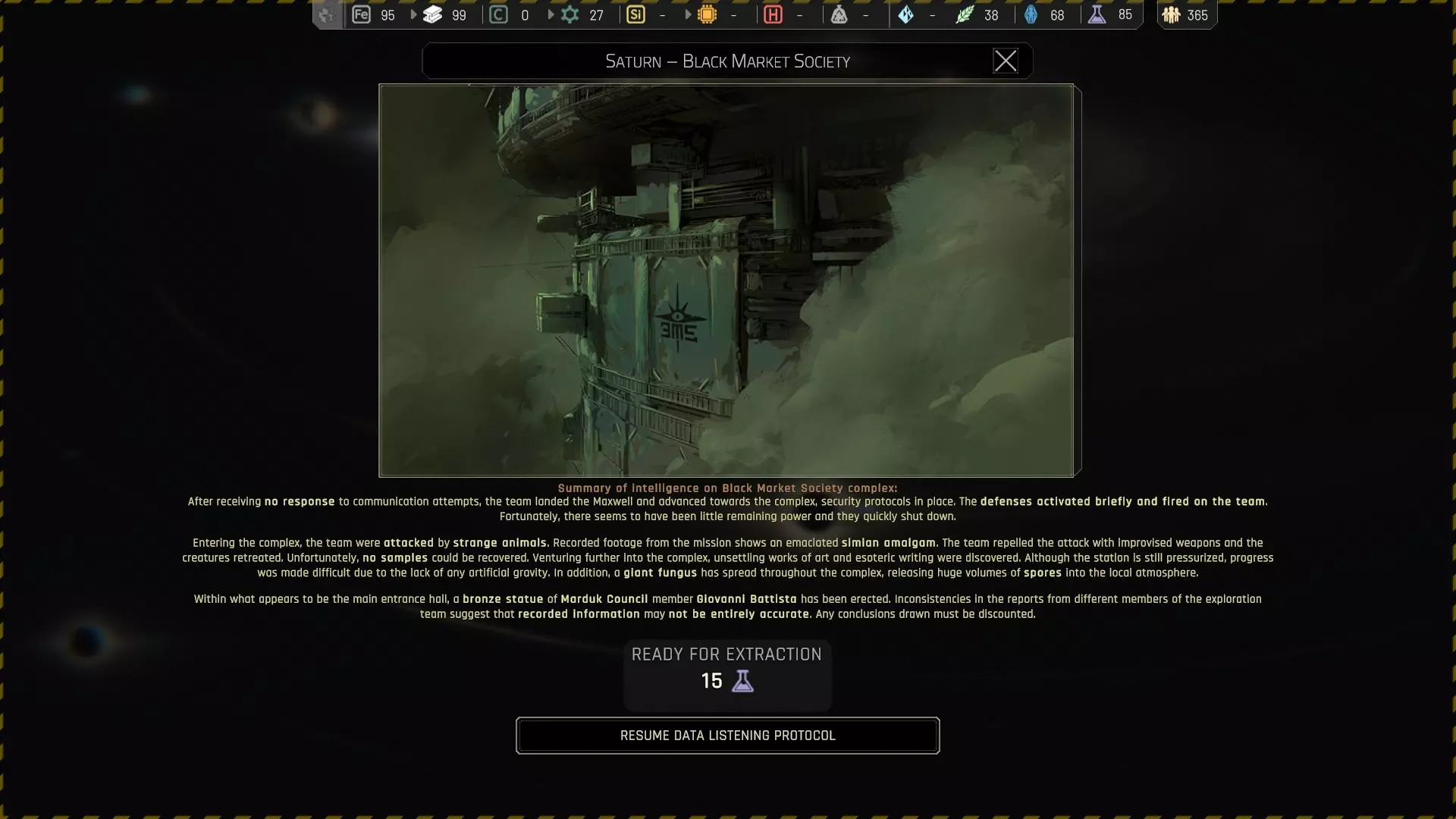The width and height of the screenshot is (1456, 819).
Task: Click the blue crystal resource icon
Action: pyautogui.click(x=906, y=14)
